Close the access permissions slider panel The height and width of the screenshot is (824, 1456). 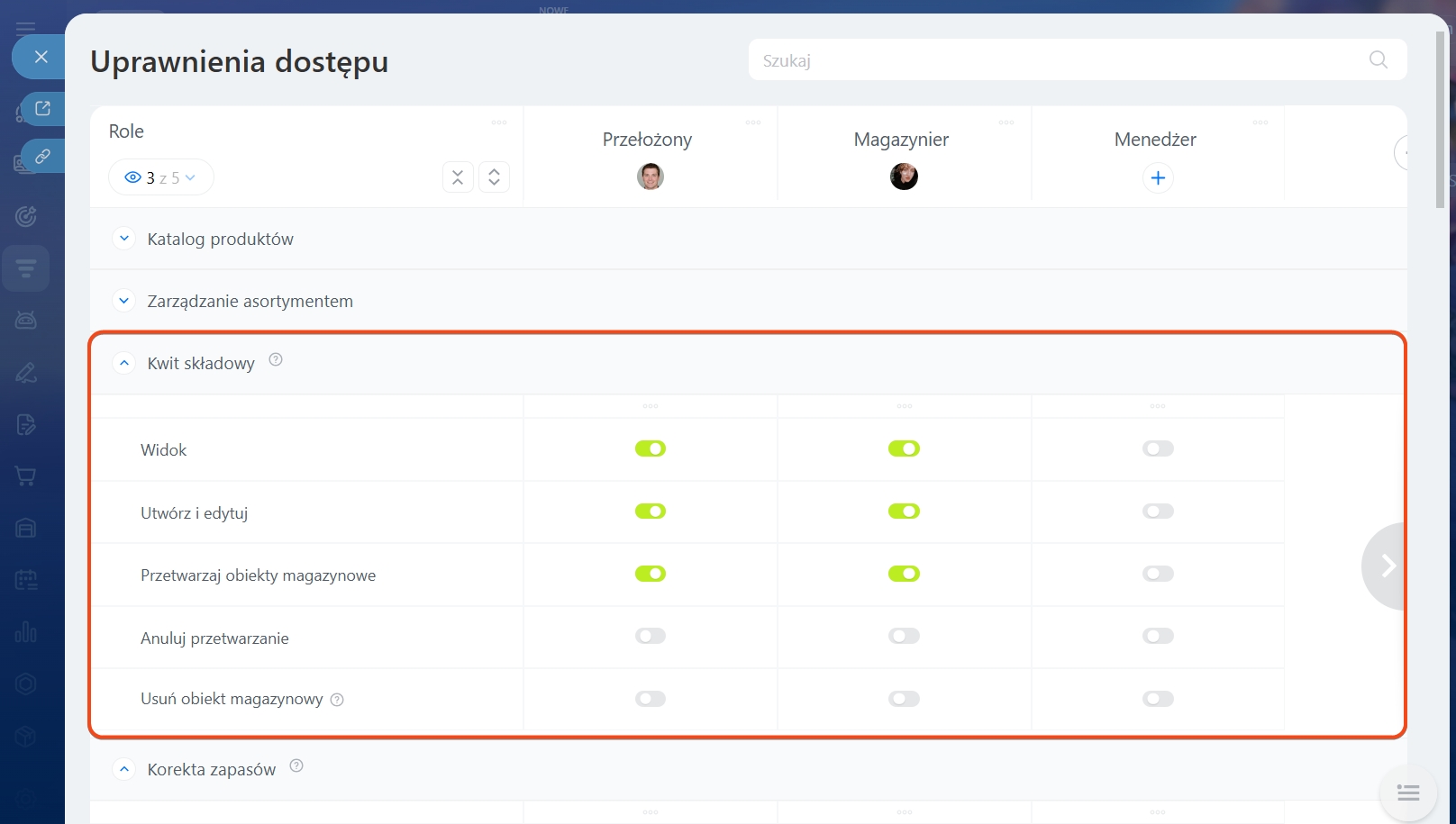(x=41, y=57)
